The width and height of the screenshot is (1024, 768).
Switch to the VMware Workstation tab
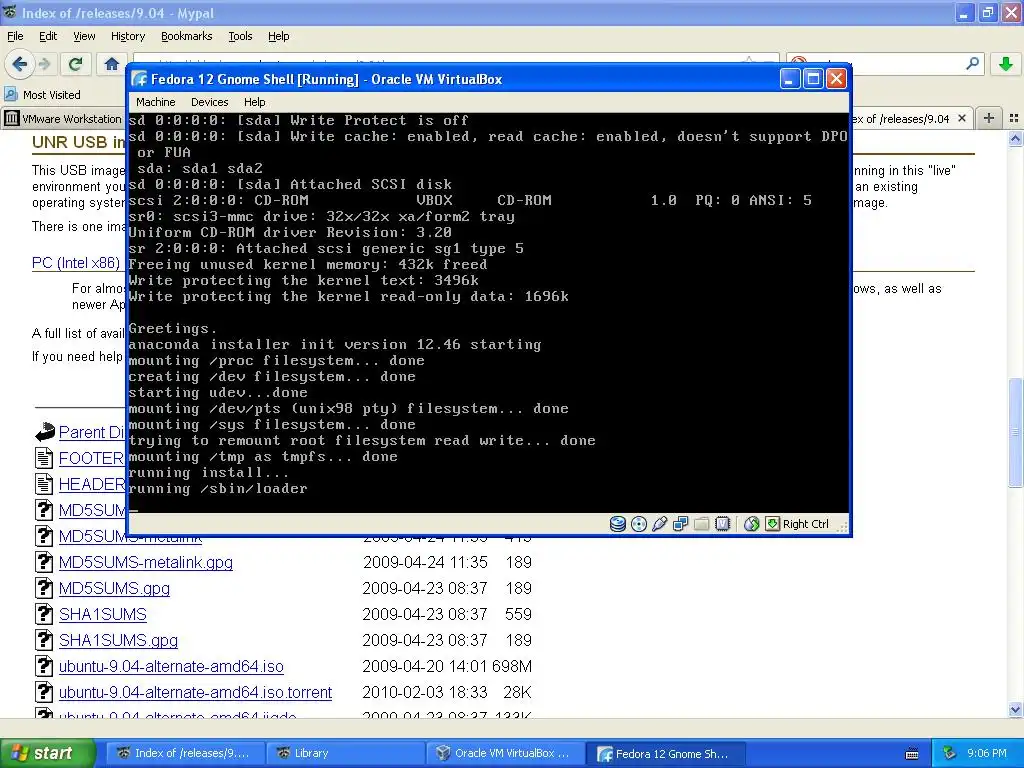pyautogui.click(x=63, y=119)
